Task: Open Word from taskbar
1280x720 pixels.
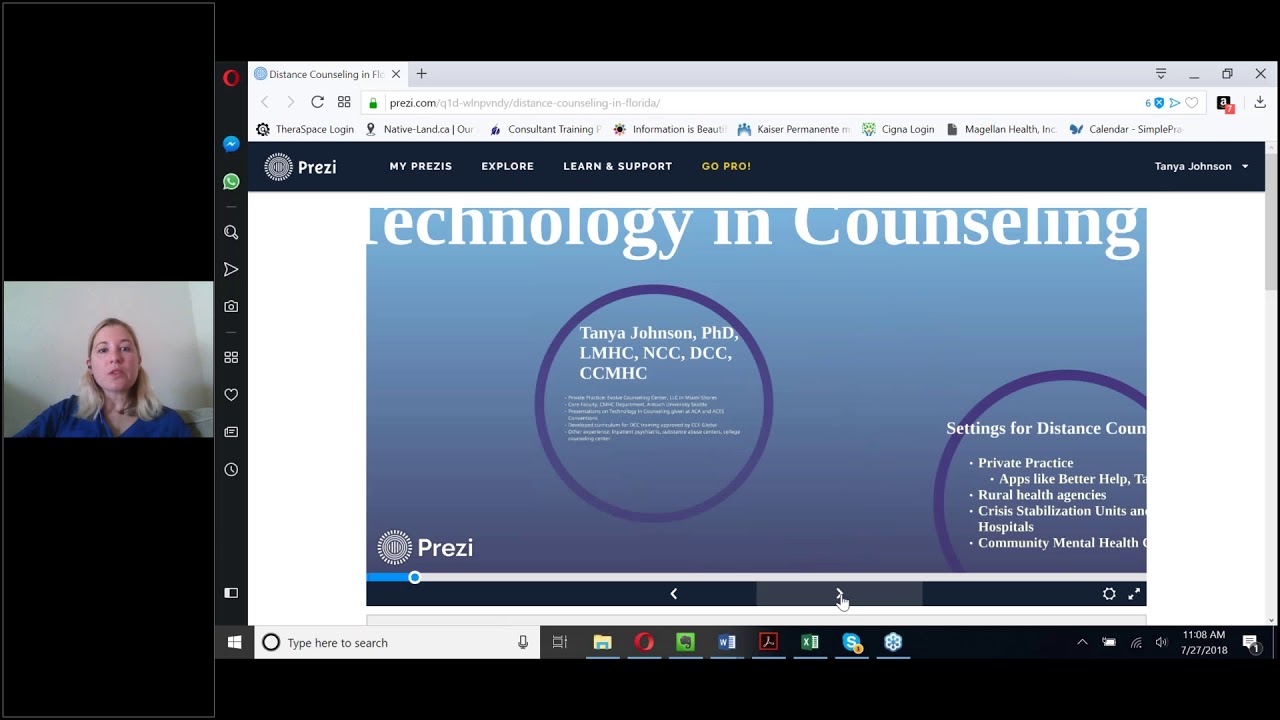Action: click(727, 642)
